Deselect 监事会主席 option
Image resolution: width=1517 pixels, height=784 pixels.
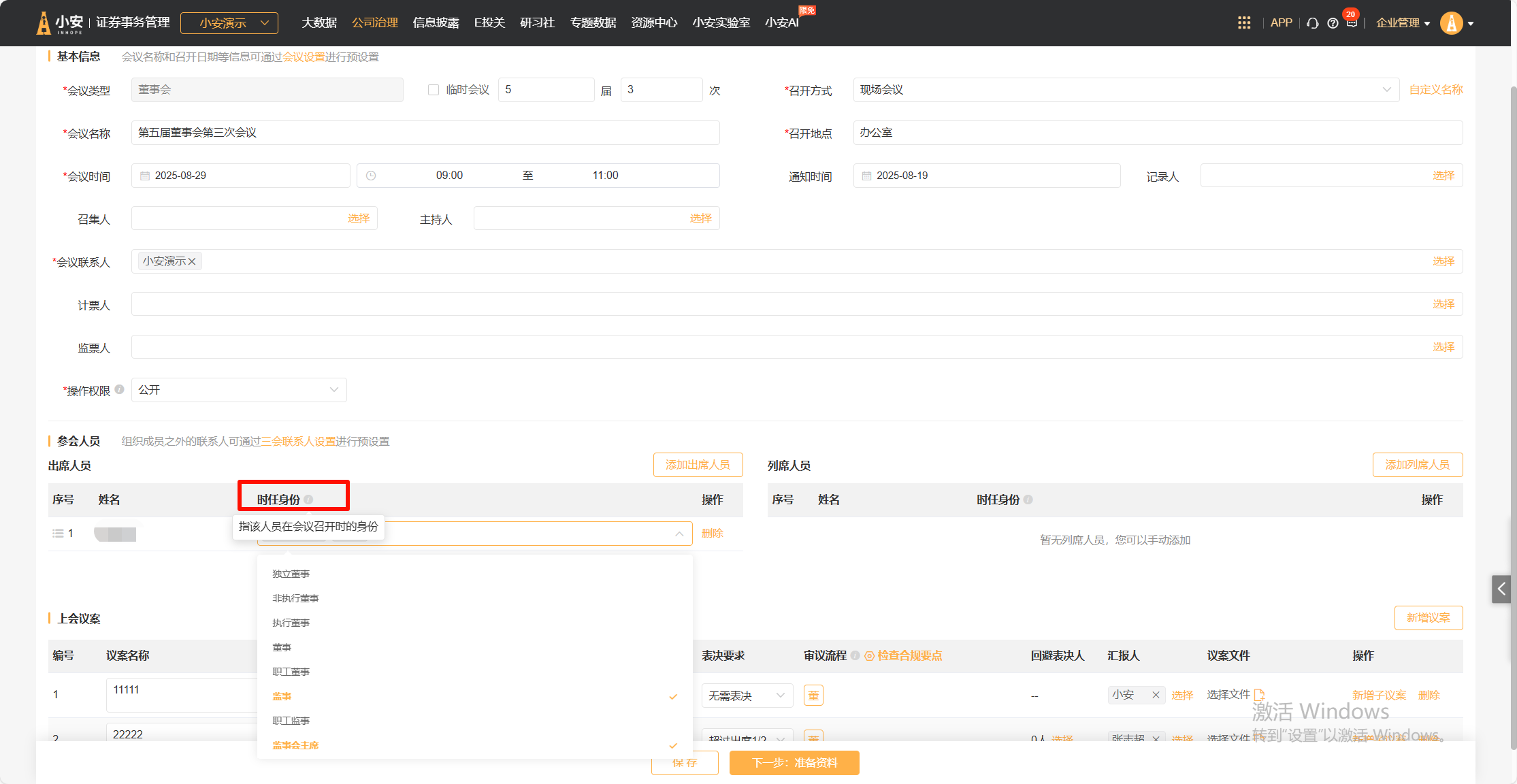pyautogui.click(x=295, y=745)
